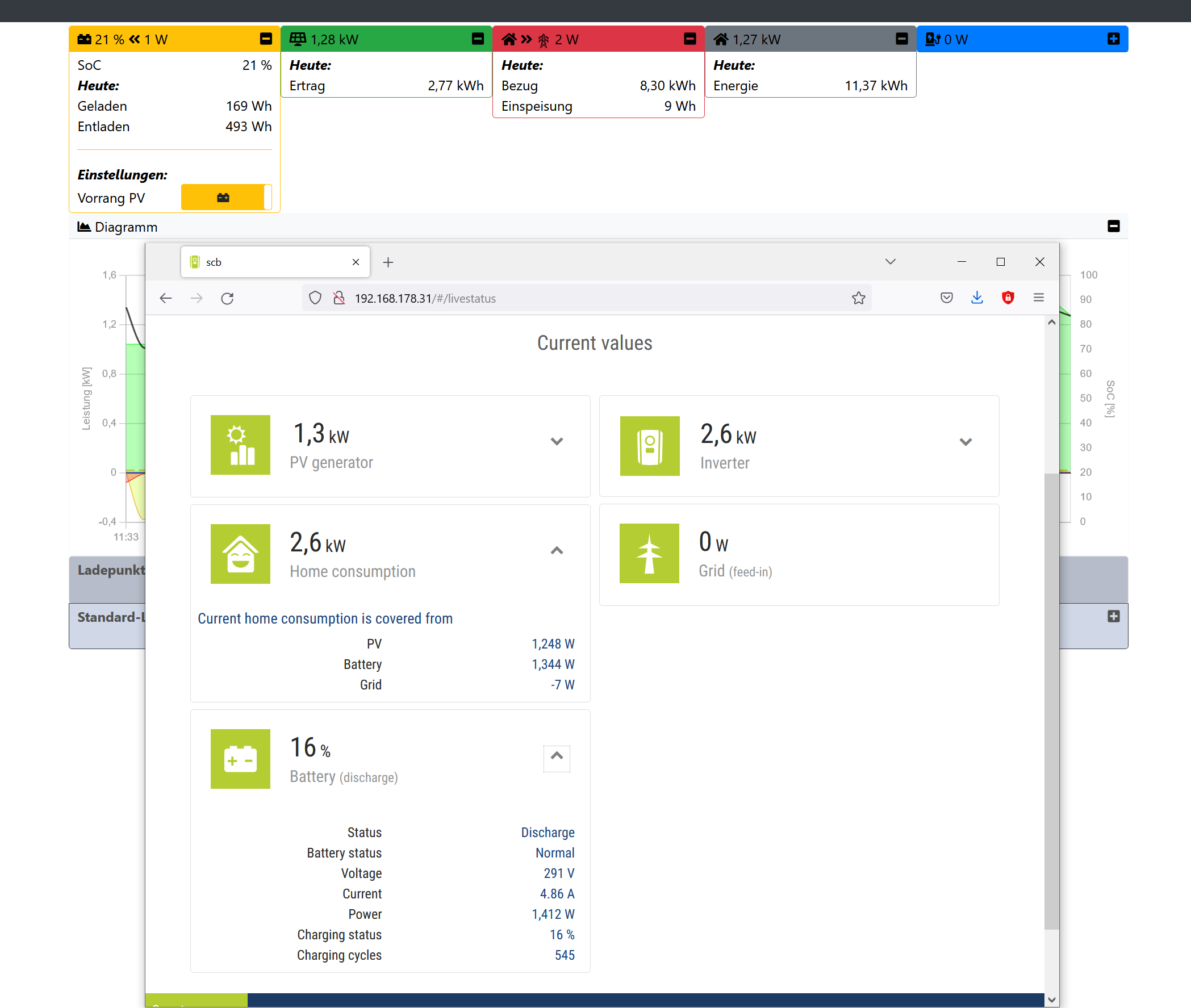This screenshot has height=1008, width=1191.
Task: Expand the Inverter details chevron
Action: pos(966,442)
